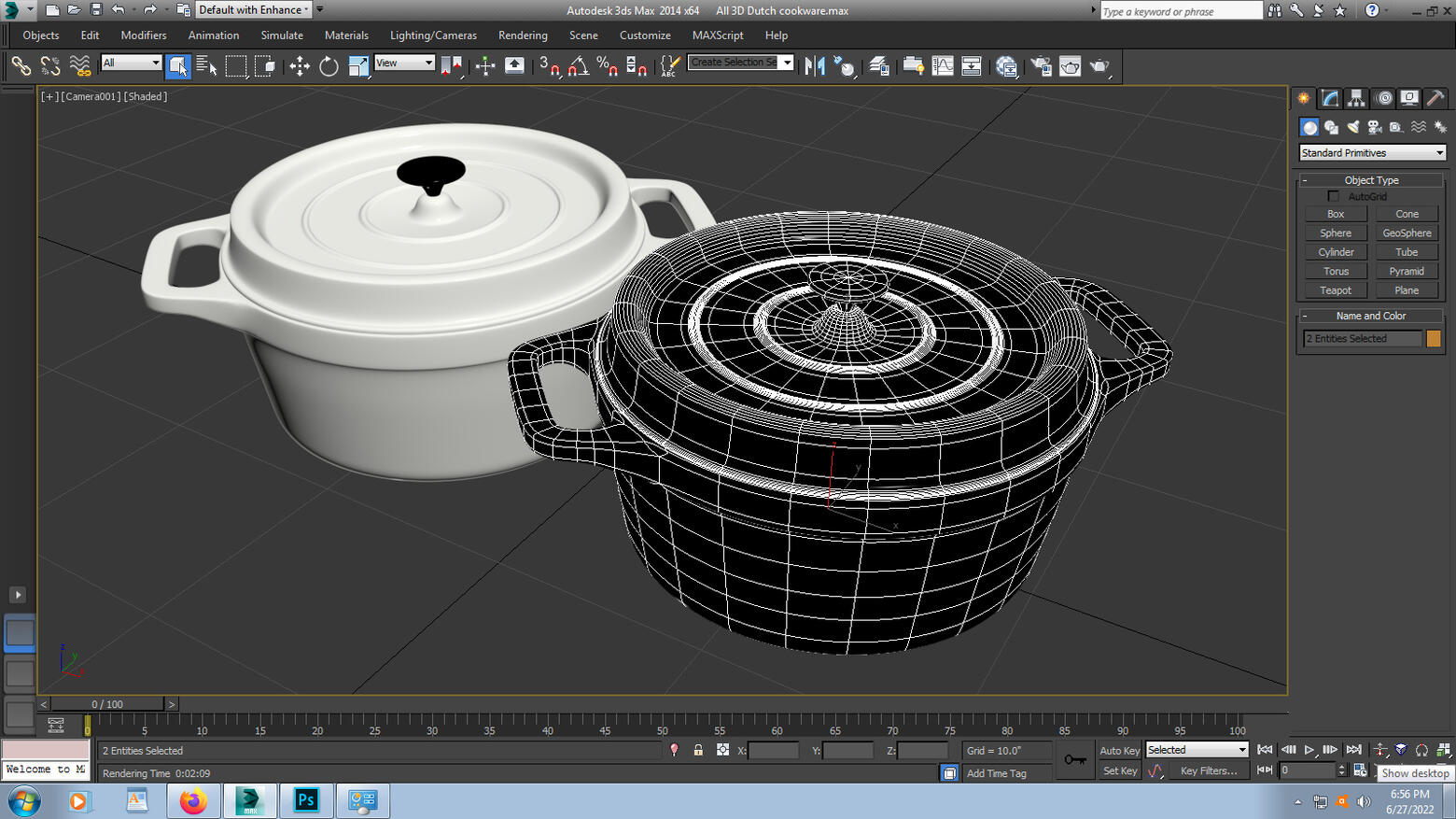Open the Material Editor
The width and height of the screenshot is (1456, 819).
click(1006, 65)
